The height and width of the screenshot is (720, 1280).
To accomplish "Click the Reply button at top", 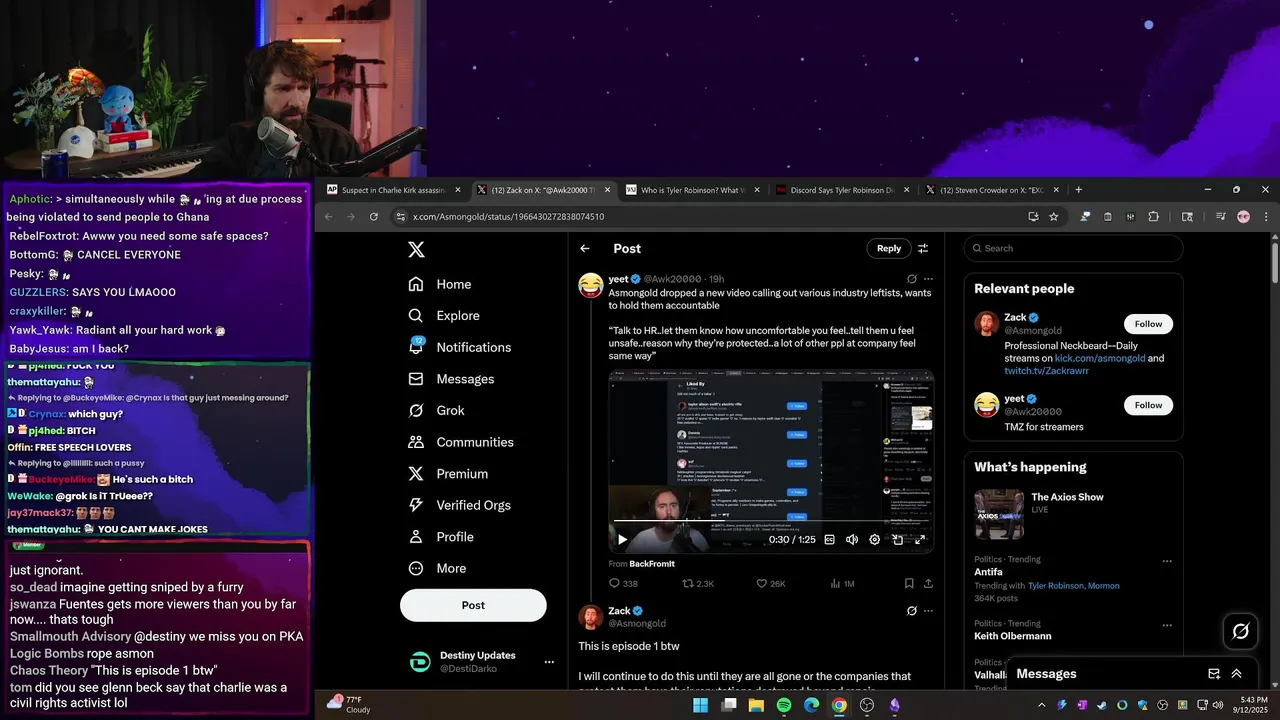I will point(889,248).
